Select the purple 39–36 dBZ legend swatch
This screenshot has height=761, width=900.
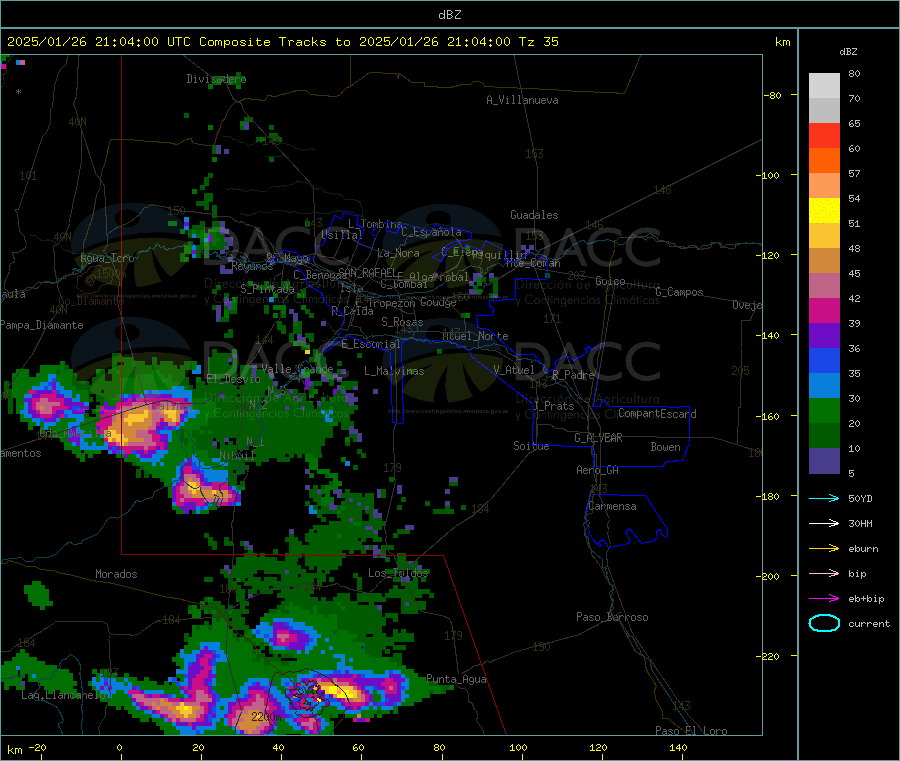824,336
